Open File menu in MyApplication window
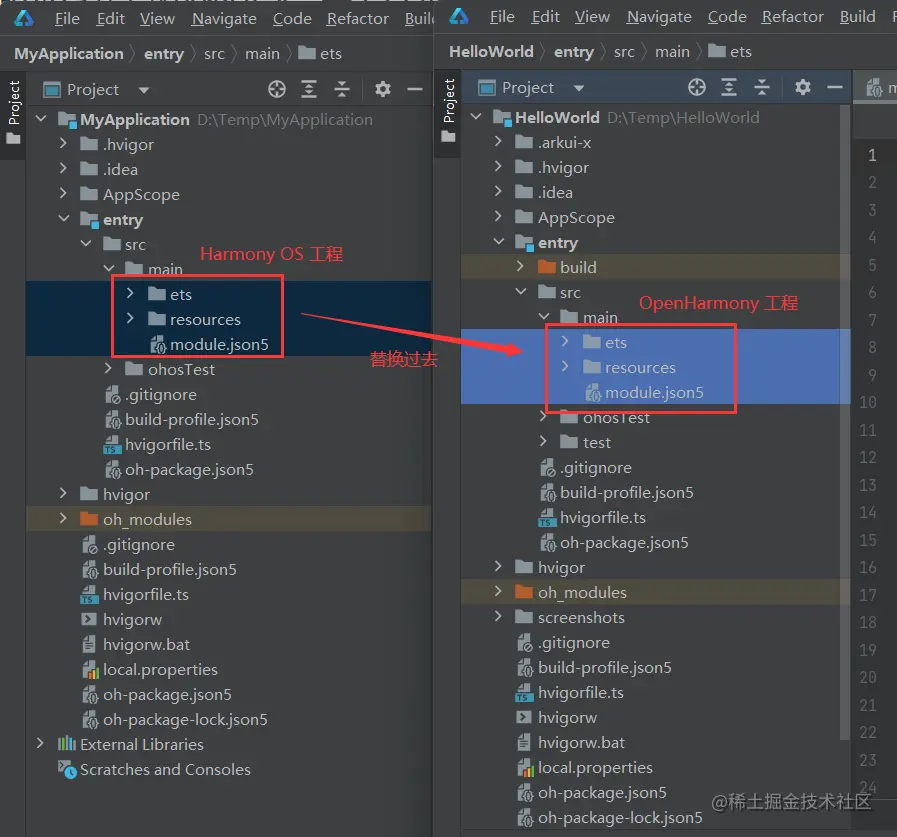The image size is (897, 837). click(67, 19)
